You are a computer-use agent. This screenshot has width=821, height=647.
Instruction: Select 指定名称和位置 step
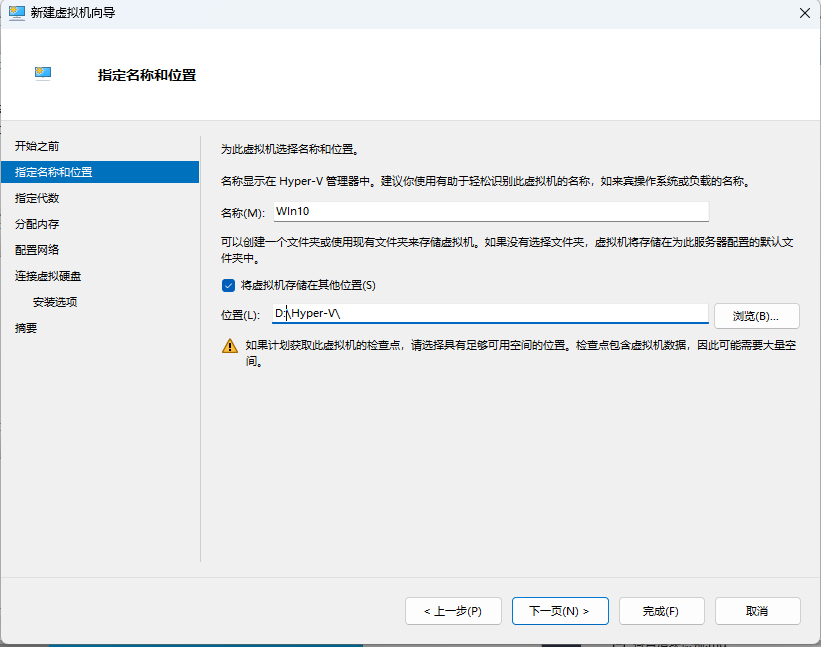[100, 172]
